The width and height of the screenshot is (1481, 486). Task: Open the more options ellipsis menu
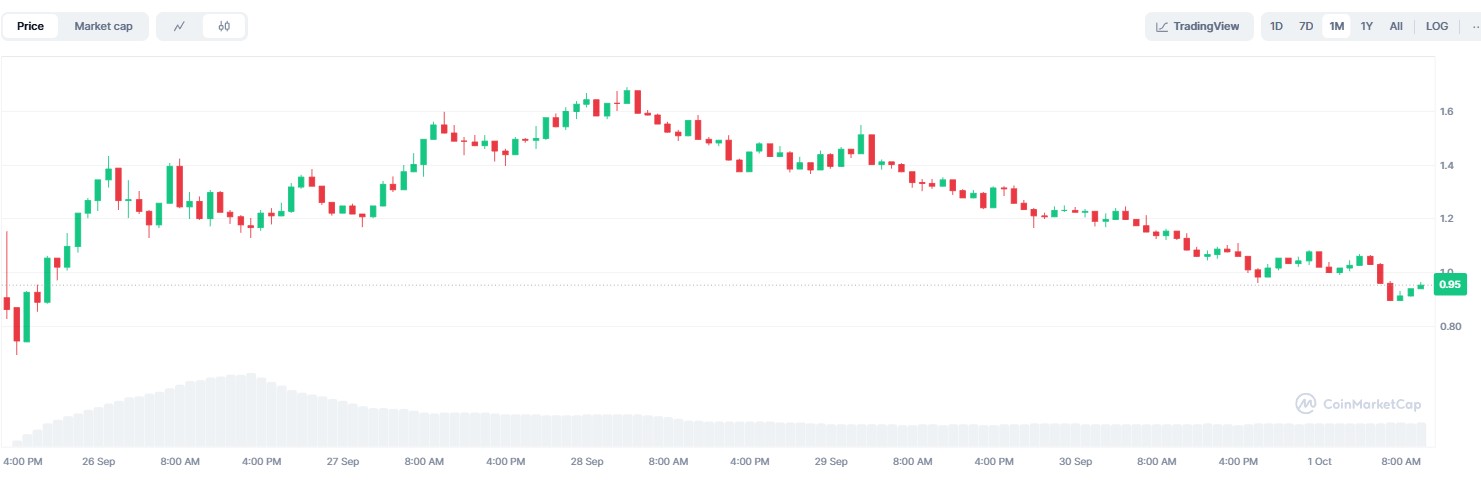(1473, 27)
